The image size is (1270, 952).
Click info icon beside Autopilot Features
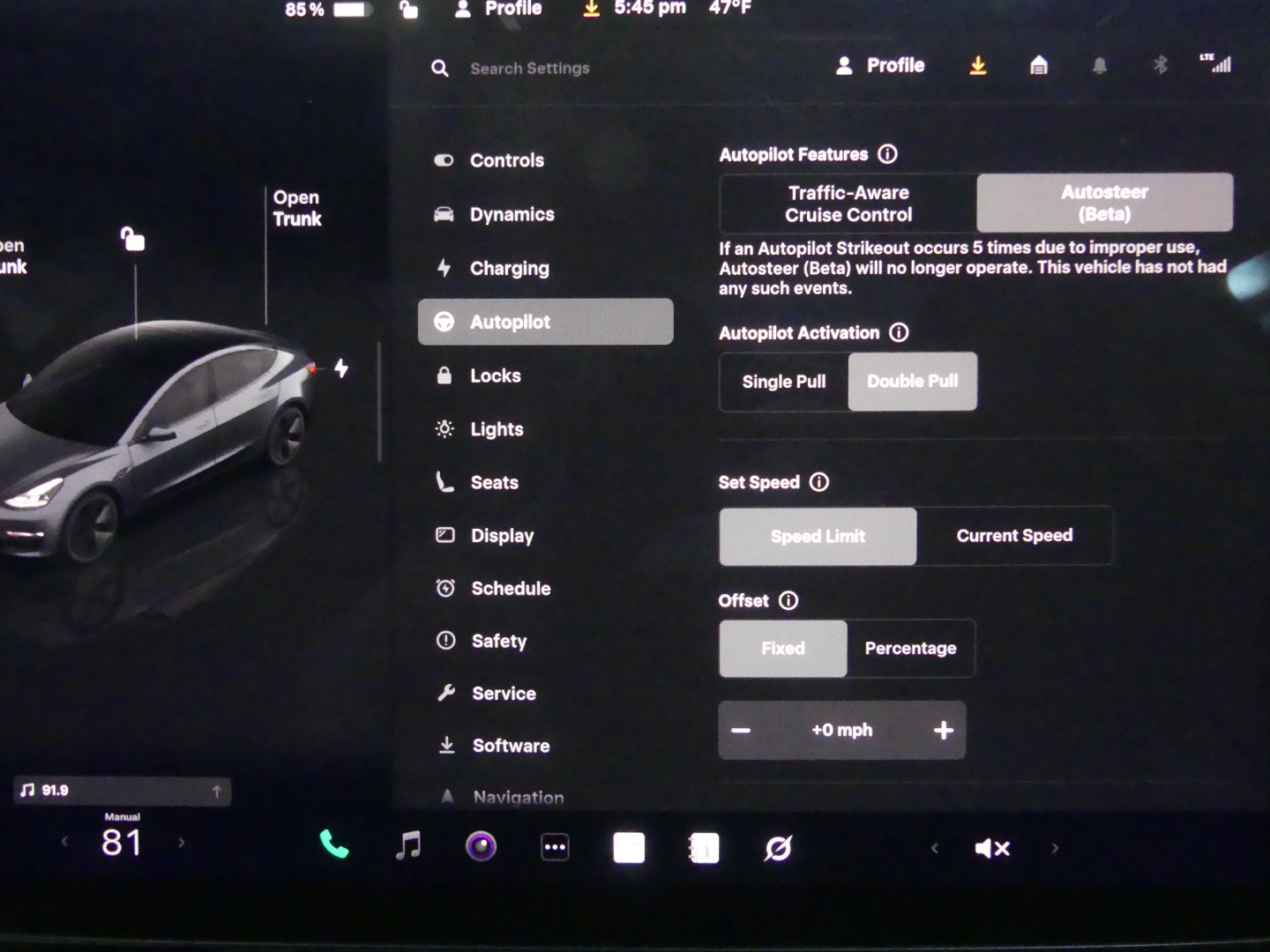point(887,154)
